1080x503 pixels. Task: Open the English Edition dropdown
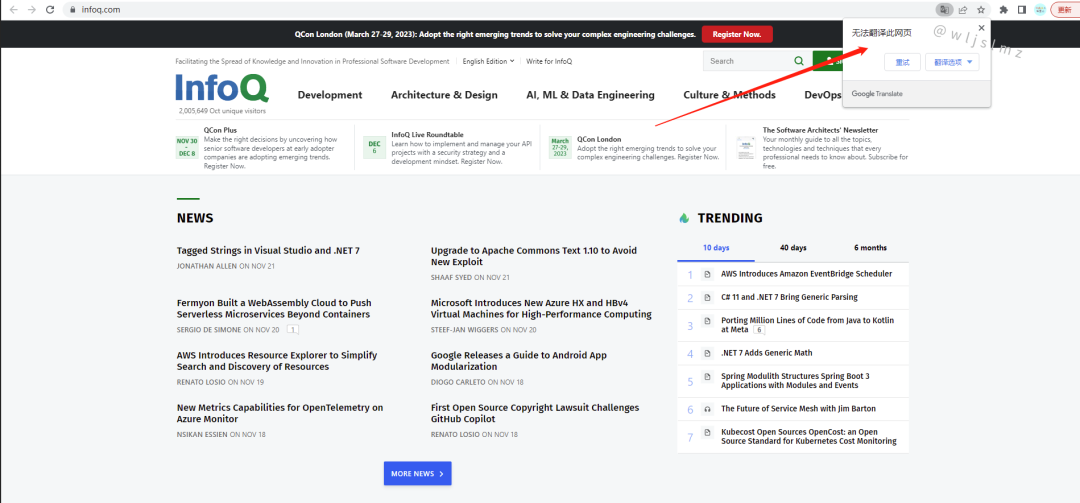pyautogui.click(x=488, y=61)
